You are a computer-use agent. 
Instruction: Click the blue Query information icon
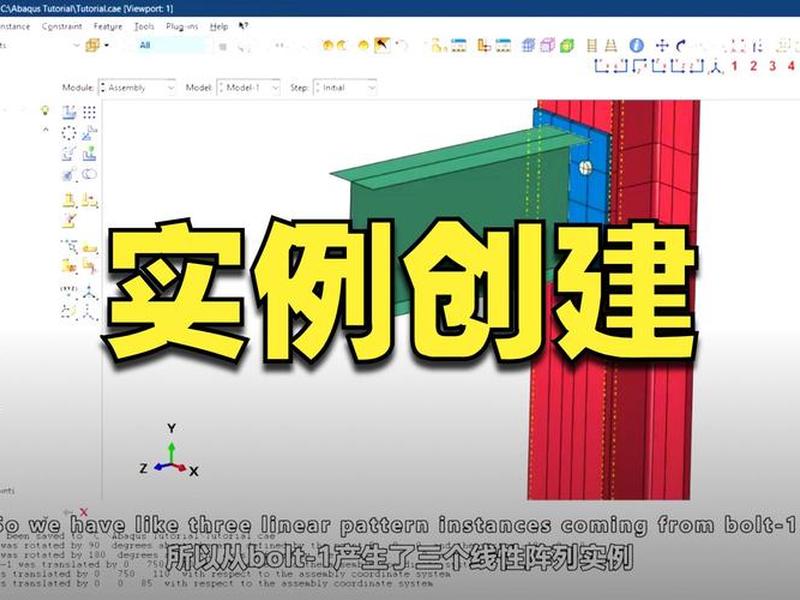tap(636, 45)
